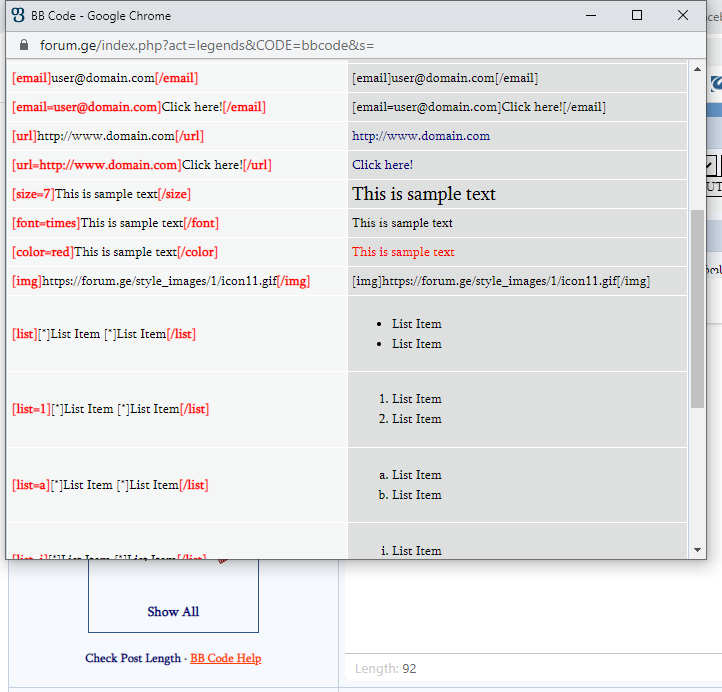Screen dimensions: 722x692
Task: Select the [color=red] sample code cell
Action: (177, 252)
